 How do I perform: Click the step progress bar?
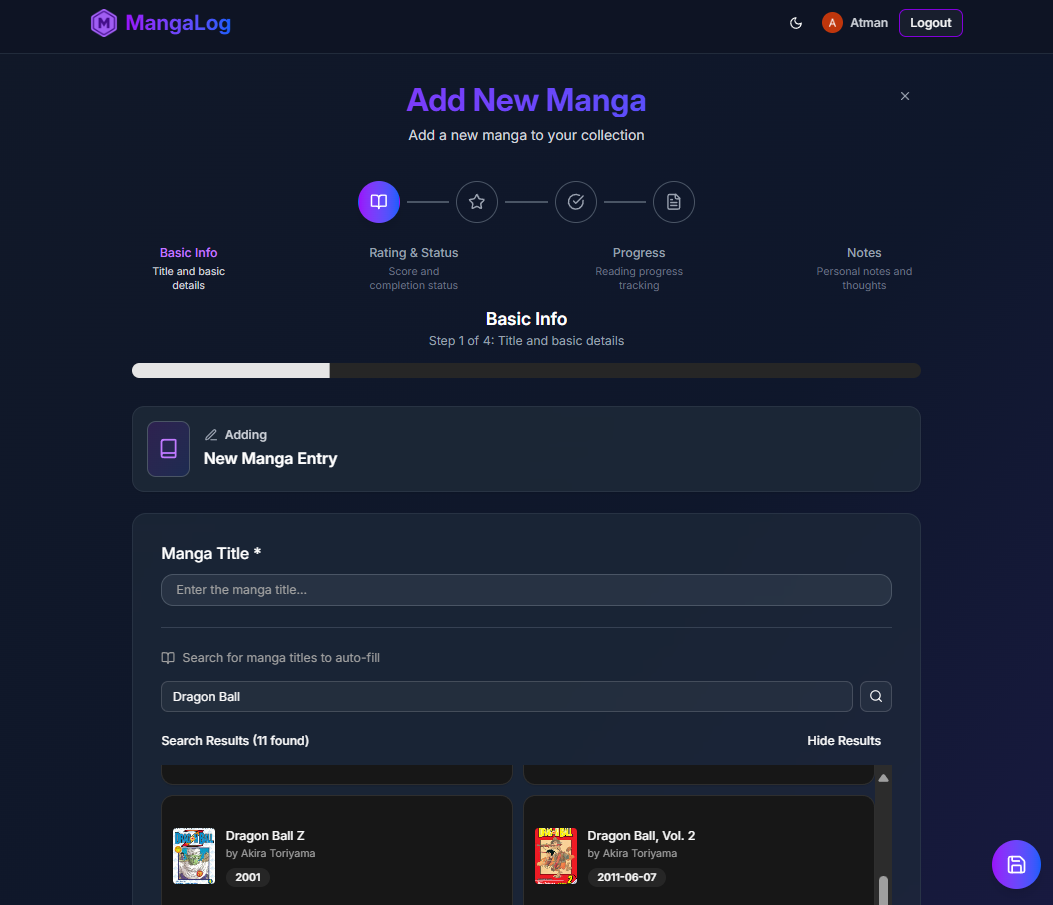click(526, 371)
